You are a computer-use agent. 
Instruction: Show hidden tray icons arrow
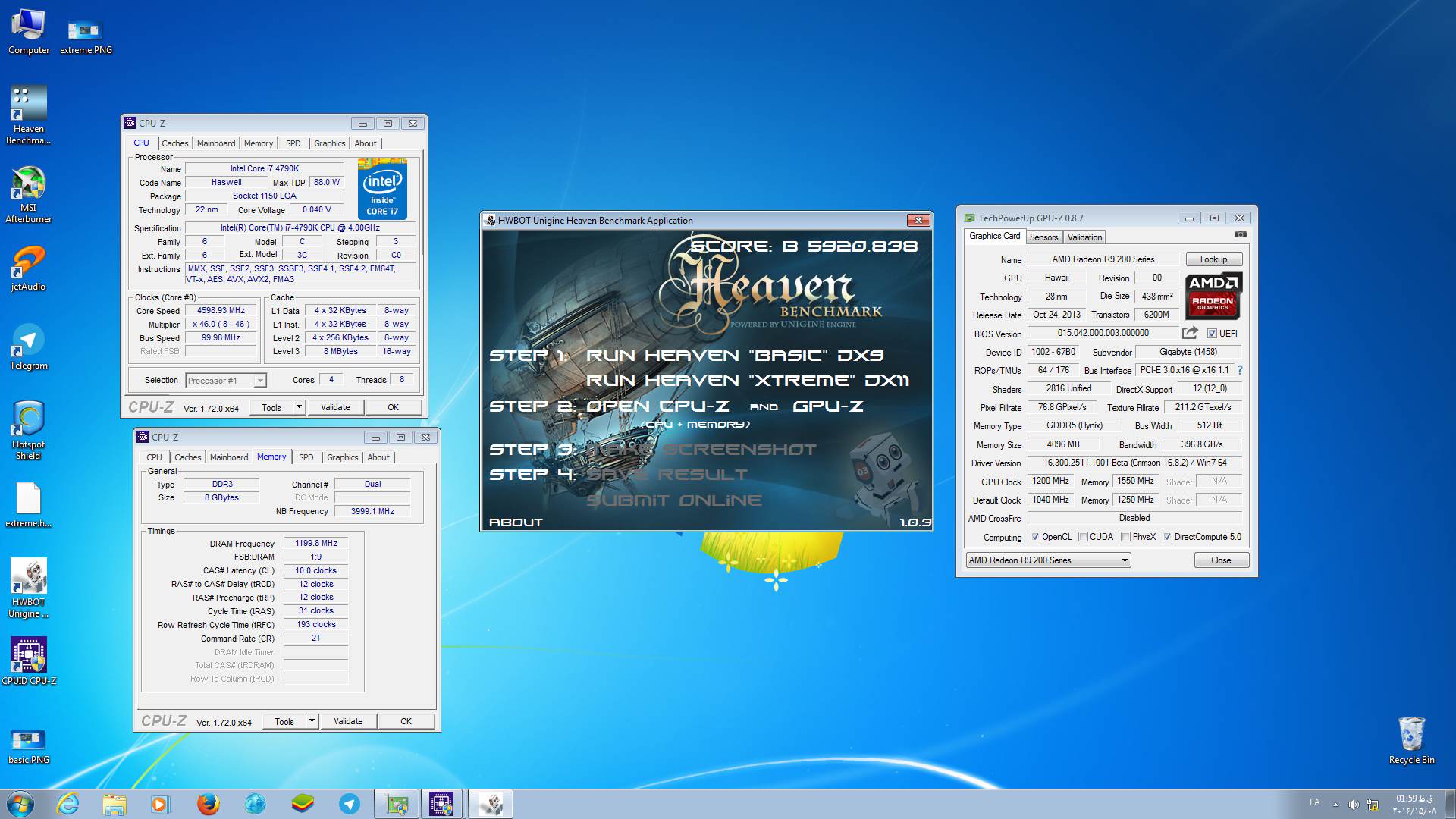1335,805
